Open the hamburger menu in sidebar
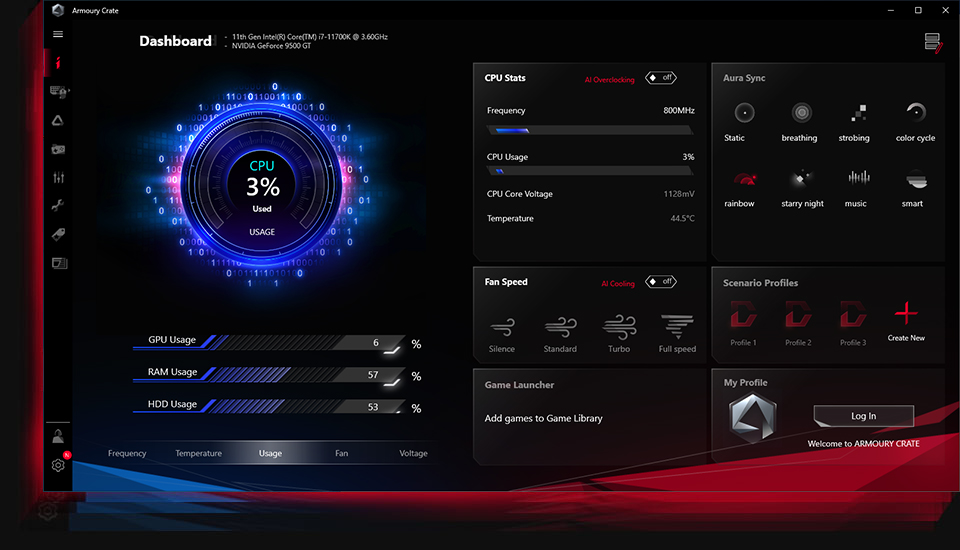 (x=58, y=34)
